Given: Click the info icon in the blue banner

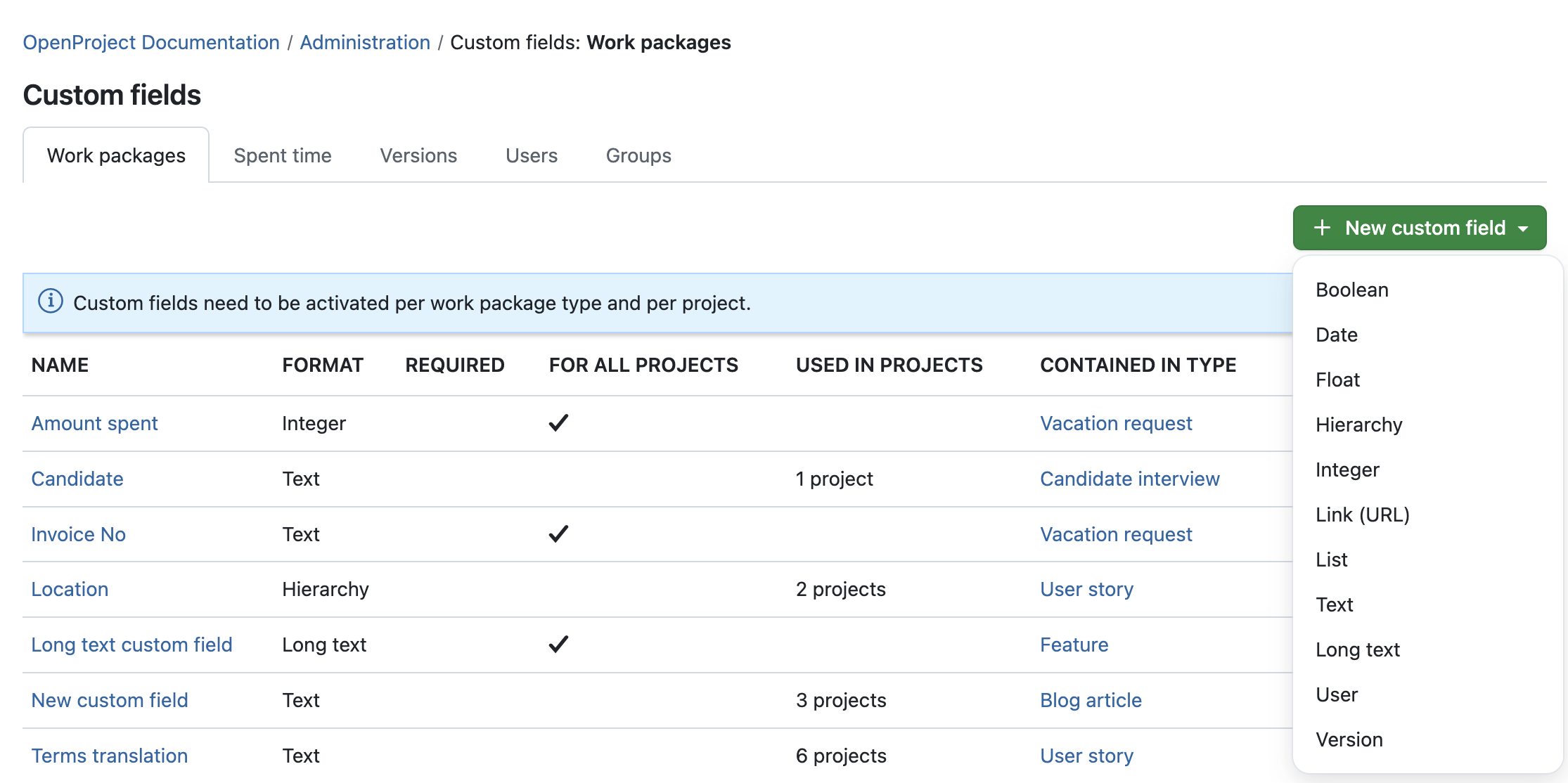Looking at the screenshot, I should click(x=50, y=303).
